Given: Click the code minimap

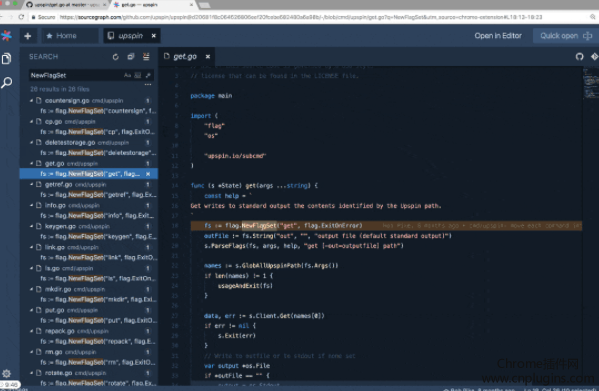Looking at the screenshot, I should (590, 84).
